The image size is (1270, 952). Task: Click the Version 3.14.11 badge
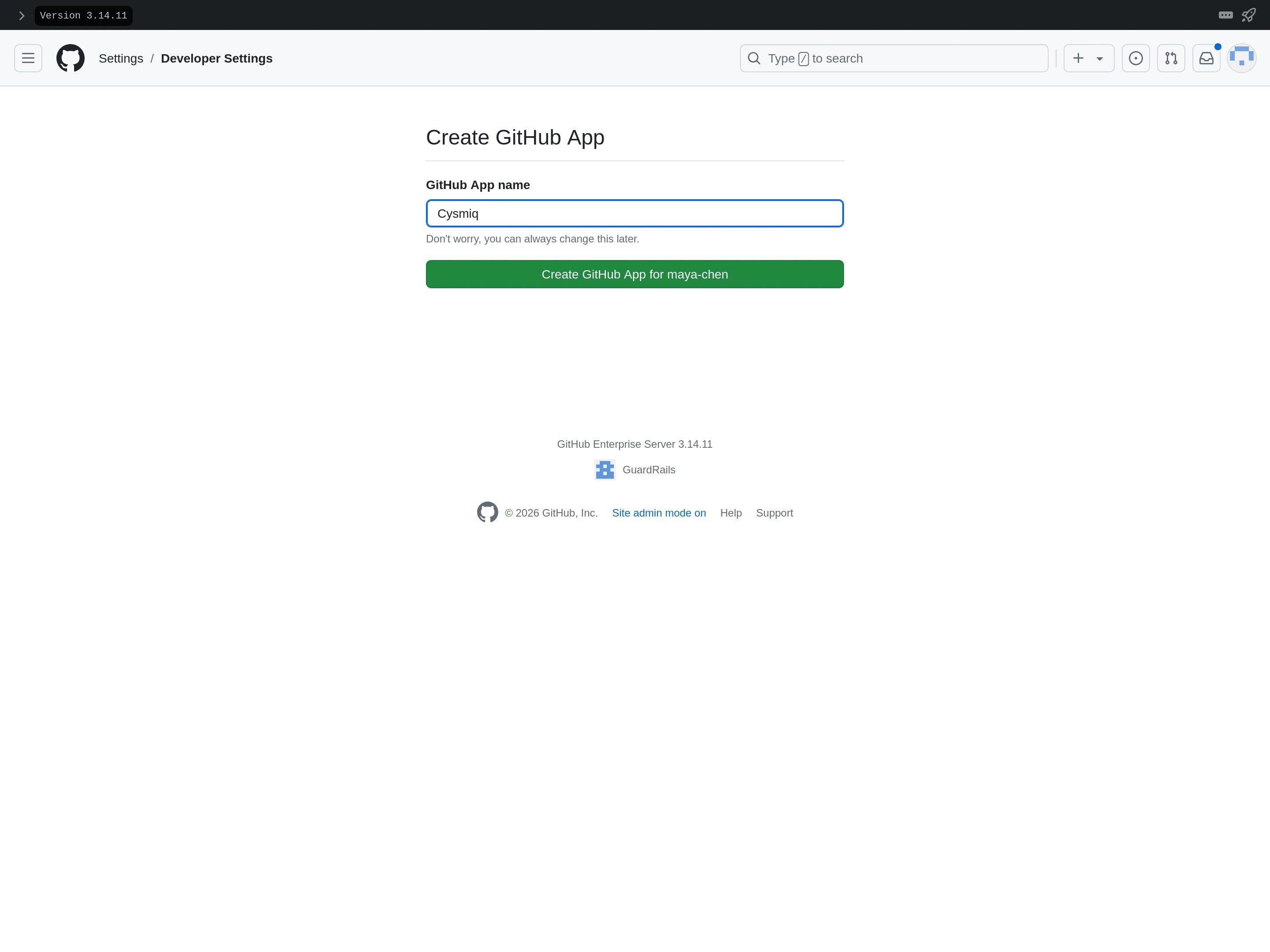tap(83, 15)
